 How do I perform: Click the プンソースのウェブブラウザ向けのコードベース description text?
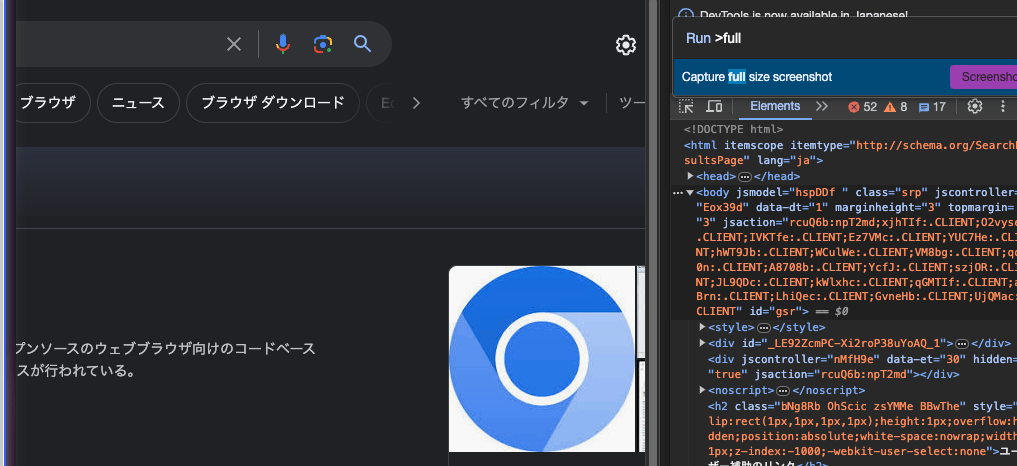tap(165, 349)
